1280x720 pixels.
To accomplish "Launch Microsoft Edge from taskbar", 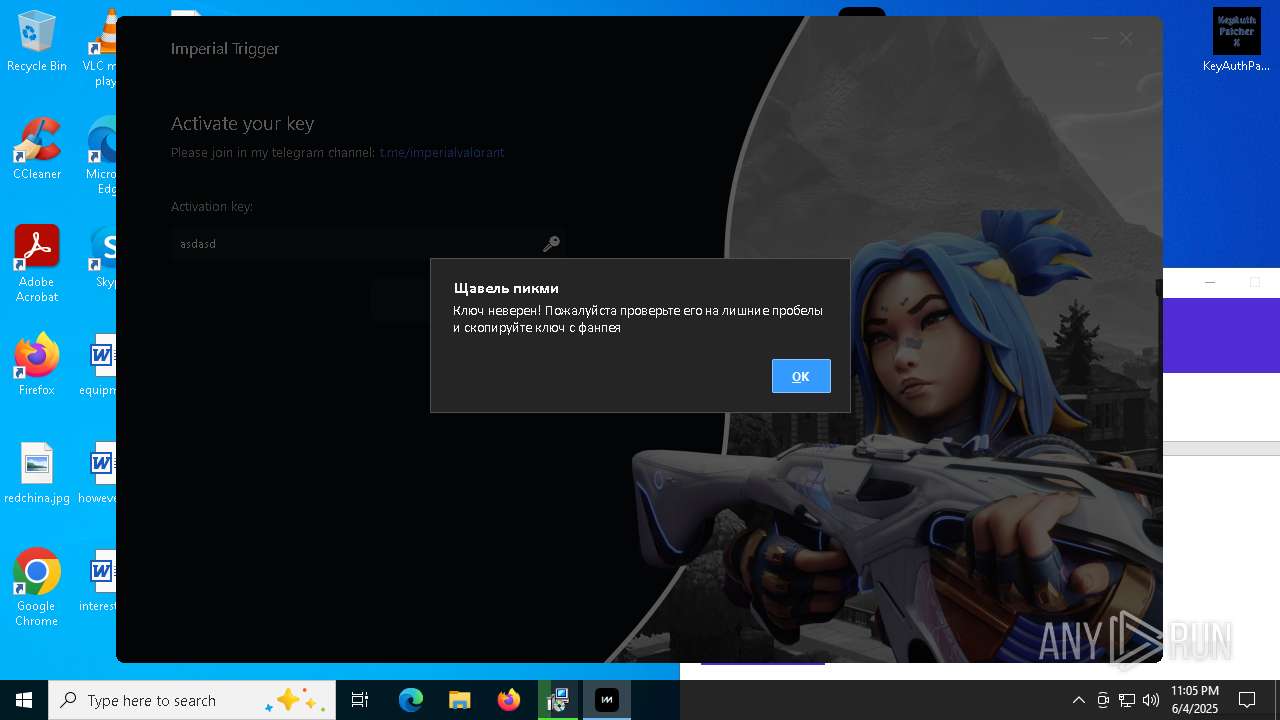I will click(411, 700).
